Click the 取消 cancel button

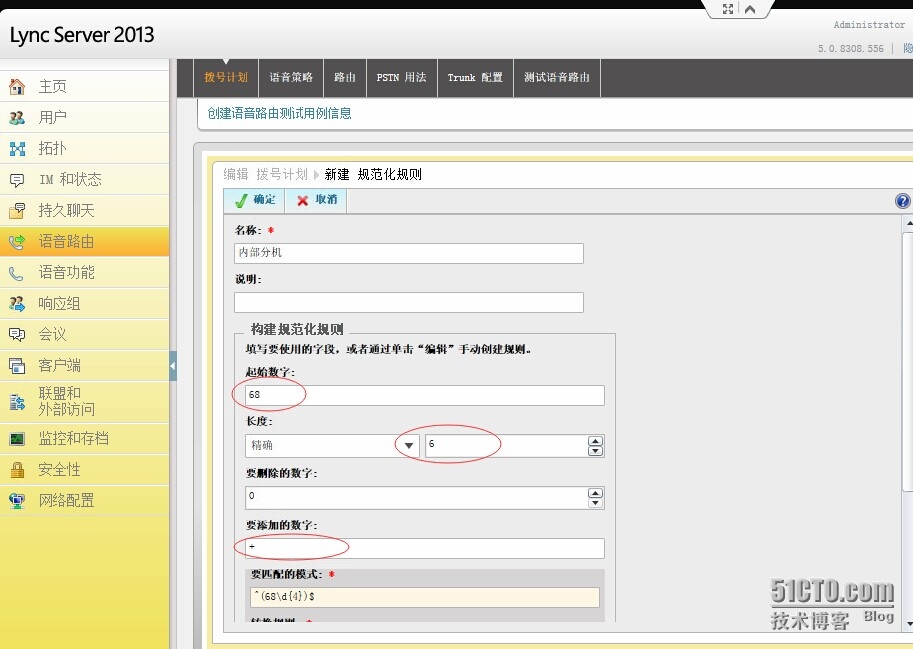(316, 200)
